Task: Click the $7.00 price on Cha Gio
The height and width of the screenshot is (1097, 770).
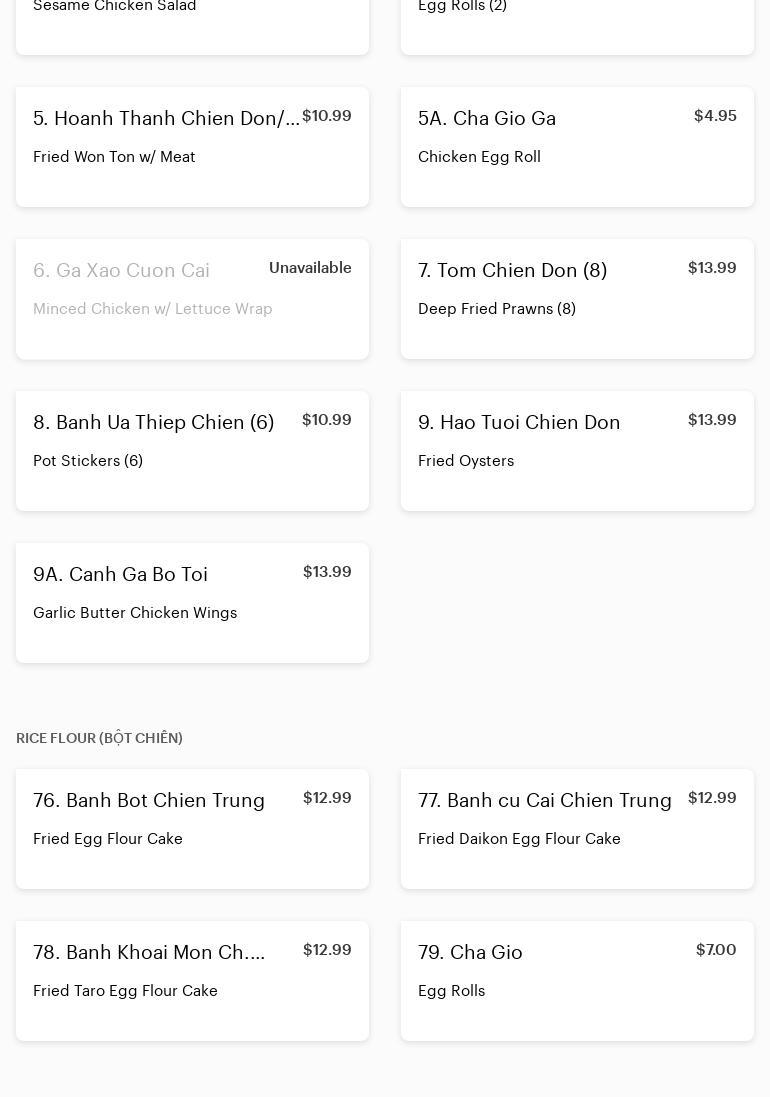Action: [x=716, y=950]
